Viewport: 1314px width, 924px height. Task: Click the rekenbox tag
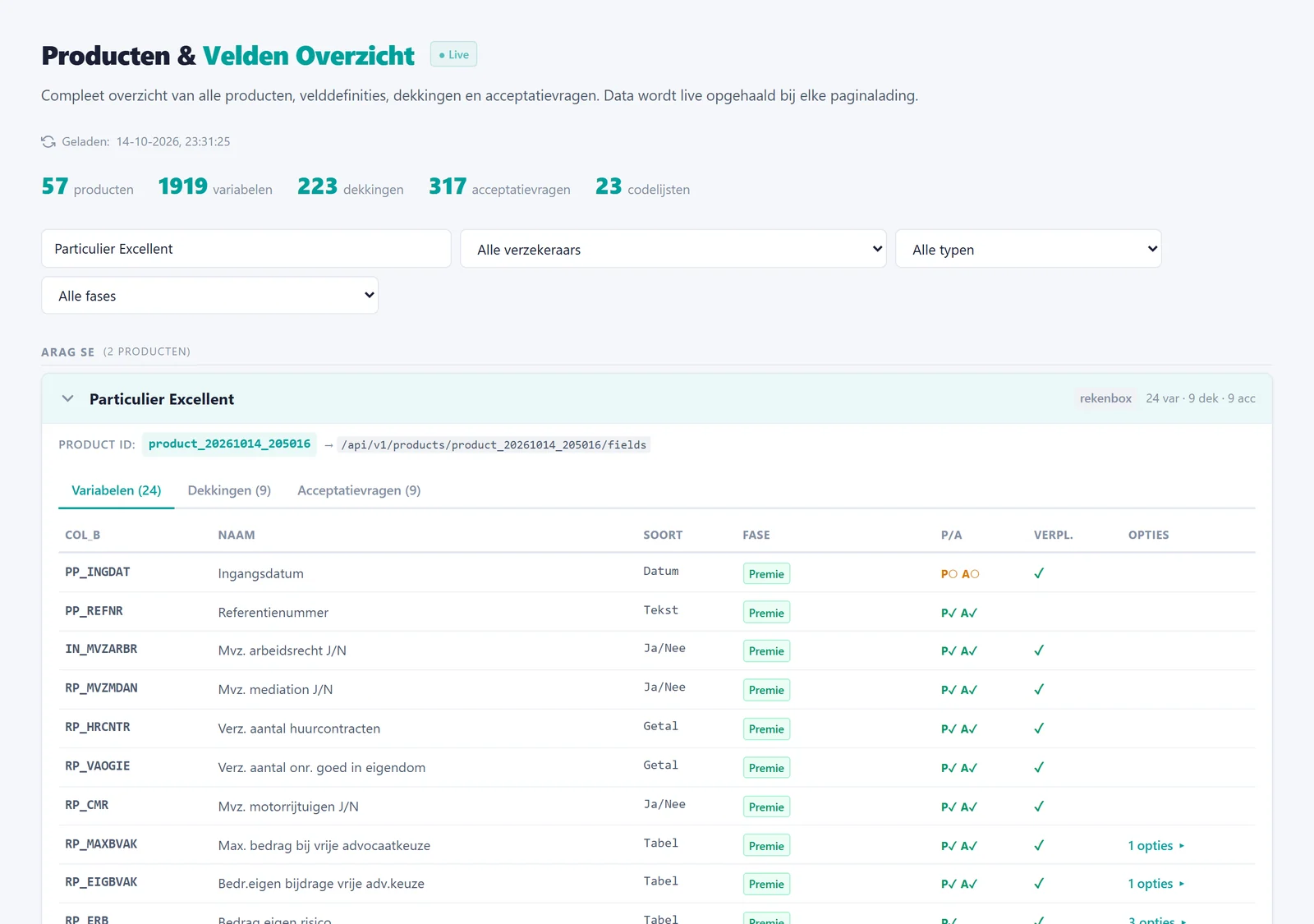point(1105,398)
